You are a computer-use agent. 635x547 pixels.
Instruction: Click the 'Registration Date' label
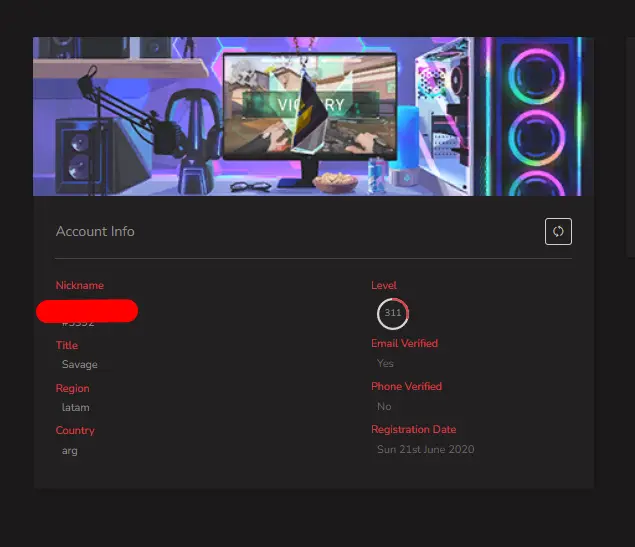[414, 429]
